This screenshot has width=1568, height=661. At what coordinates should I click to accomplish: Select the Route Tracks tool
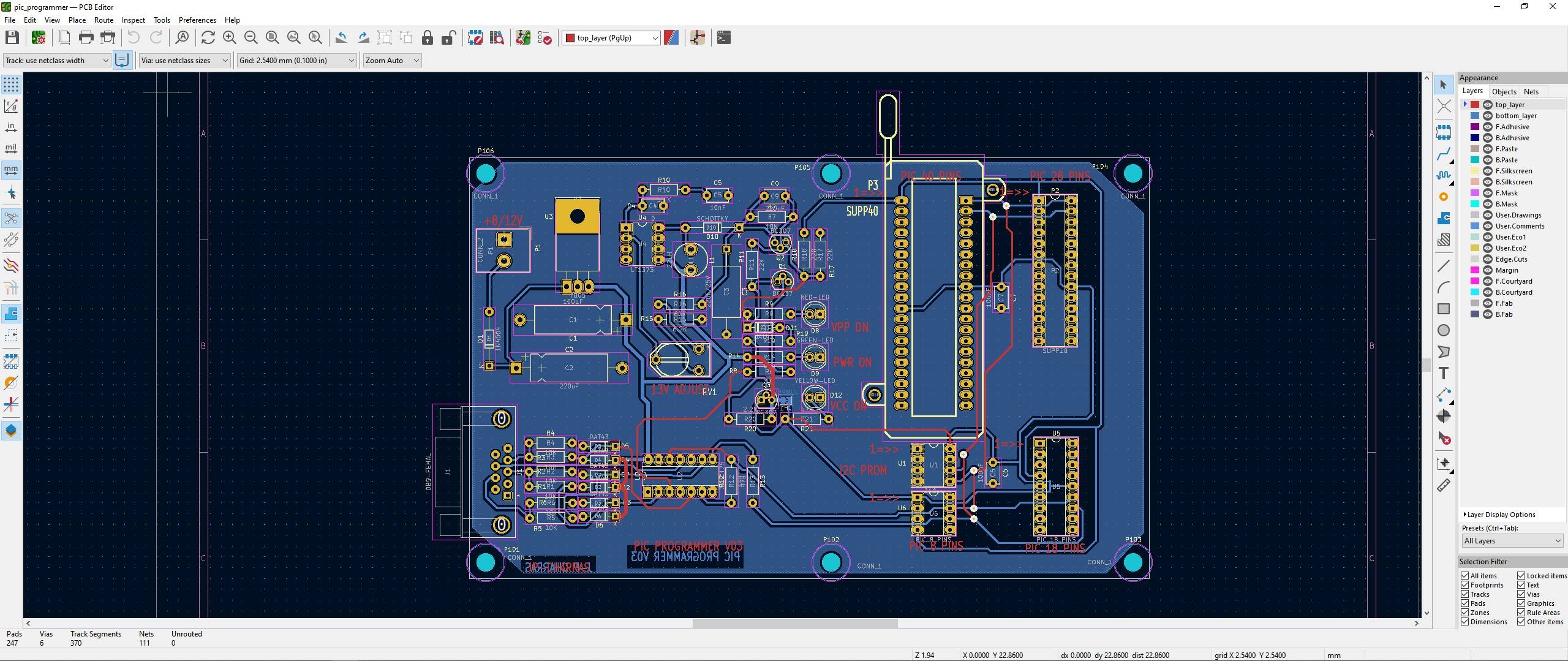pos(1444,153)
